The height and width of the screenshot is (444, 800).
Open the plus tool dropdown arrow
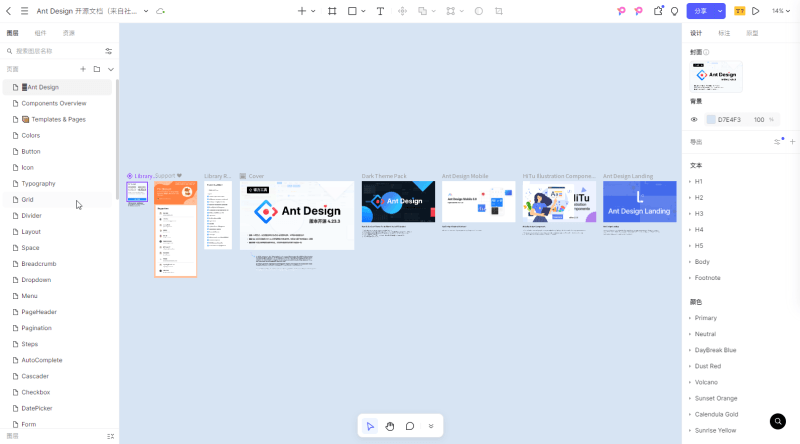pos(313,11)
